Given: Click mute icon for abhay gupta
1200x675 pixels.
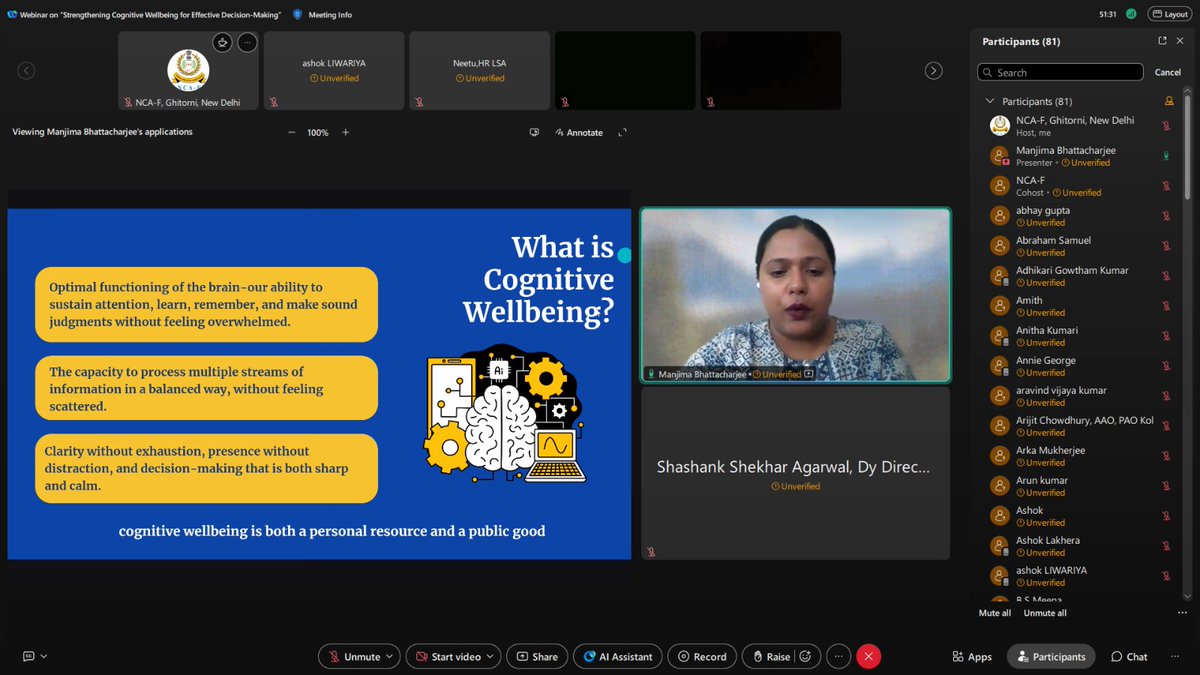Looking at the screenshot, I should (x=1165, y=216).
